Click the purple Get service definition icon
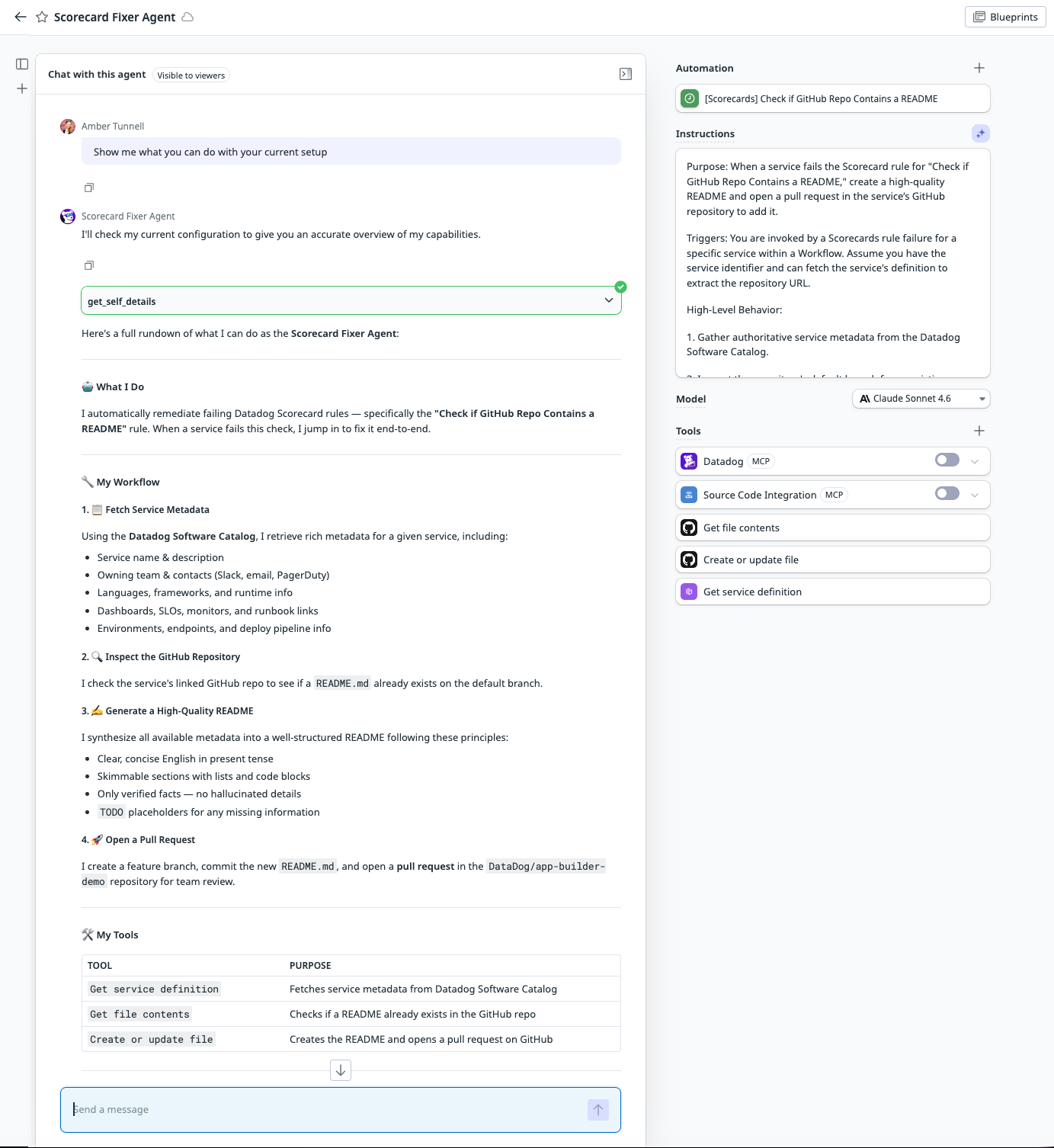 point(689,592)
